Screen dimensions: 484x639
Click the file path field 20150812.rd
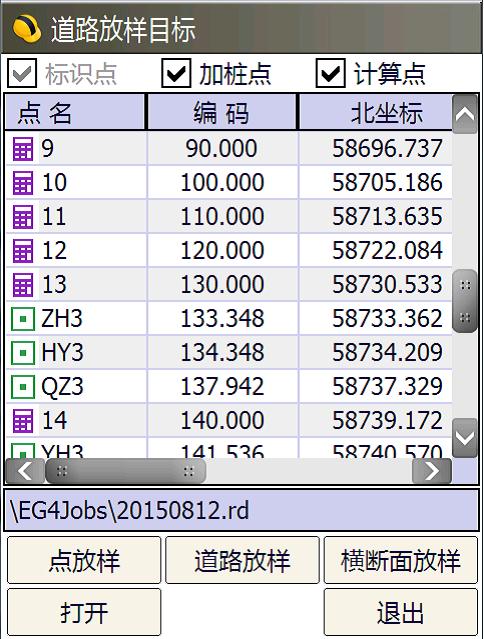[241, 510]
